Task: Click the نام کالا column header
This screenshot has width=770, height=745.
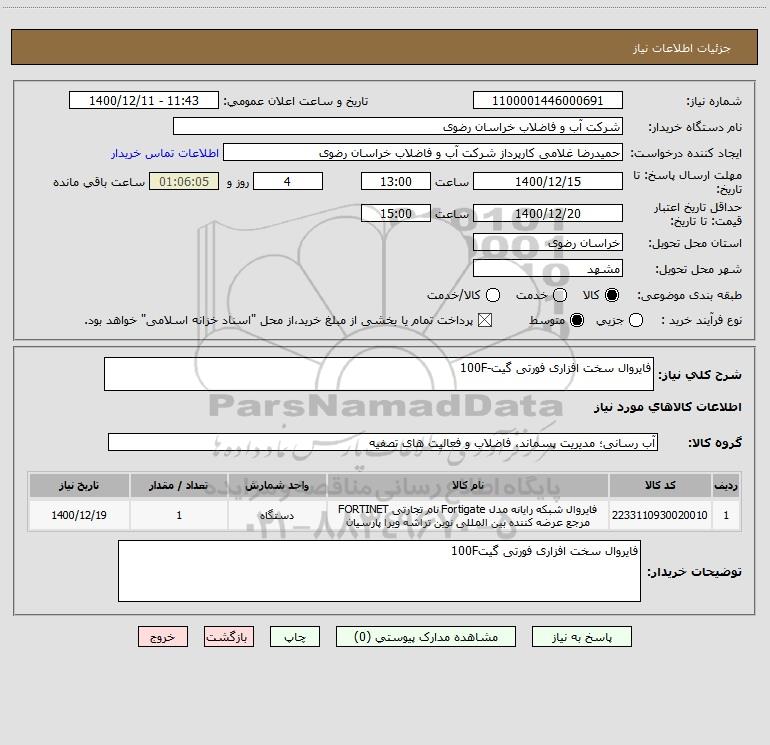Action: (x=468, y=485)
